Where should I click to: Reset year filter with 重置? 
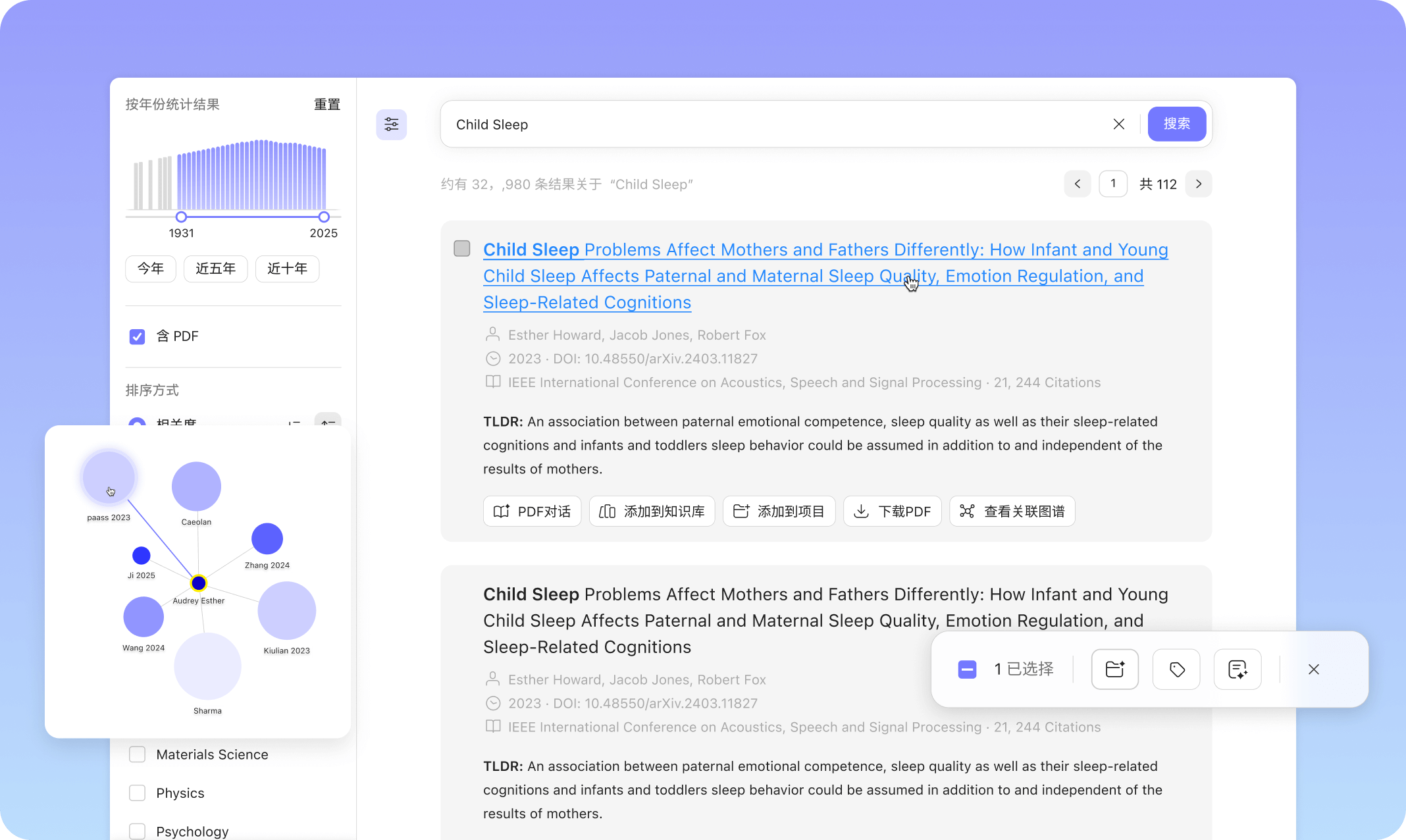pos(326,105)
